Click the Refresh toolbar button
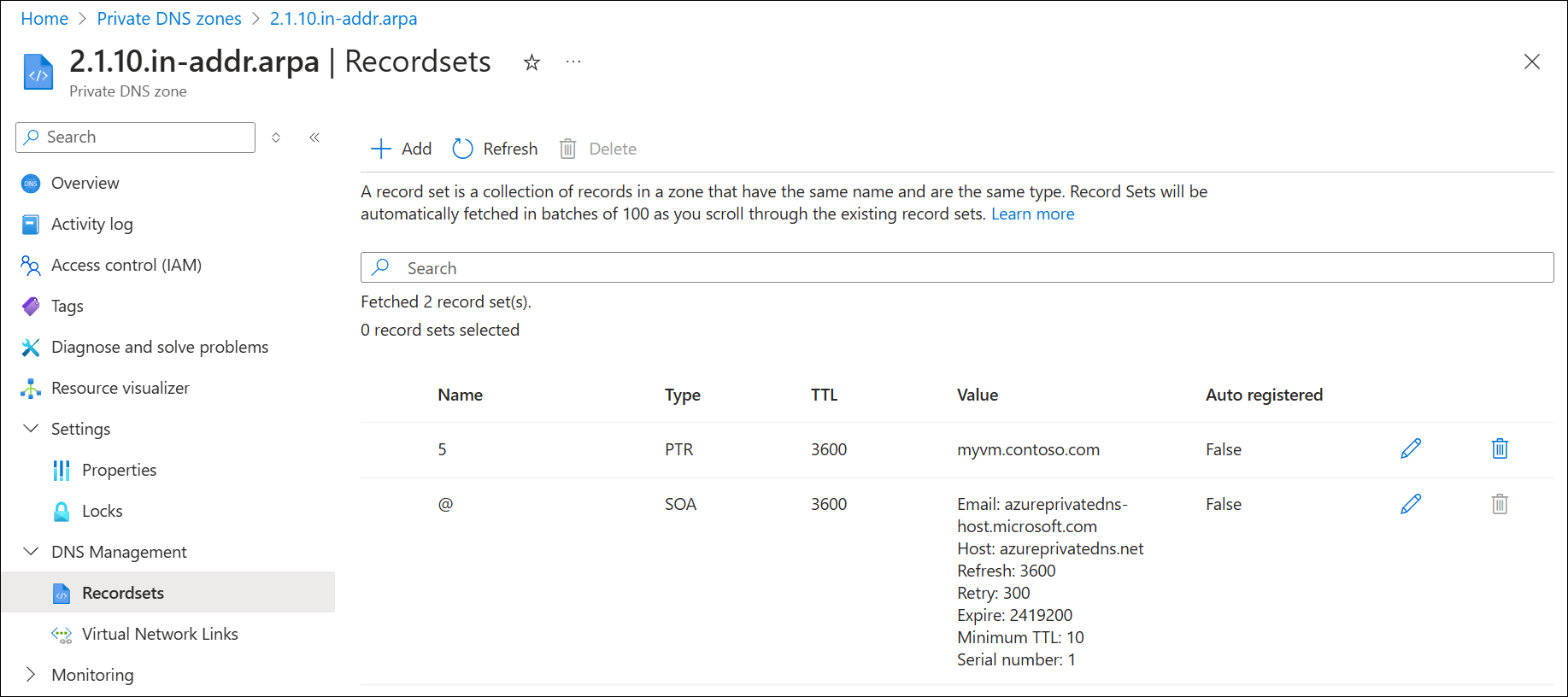 tap(496, 149)
